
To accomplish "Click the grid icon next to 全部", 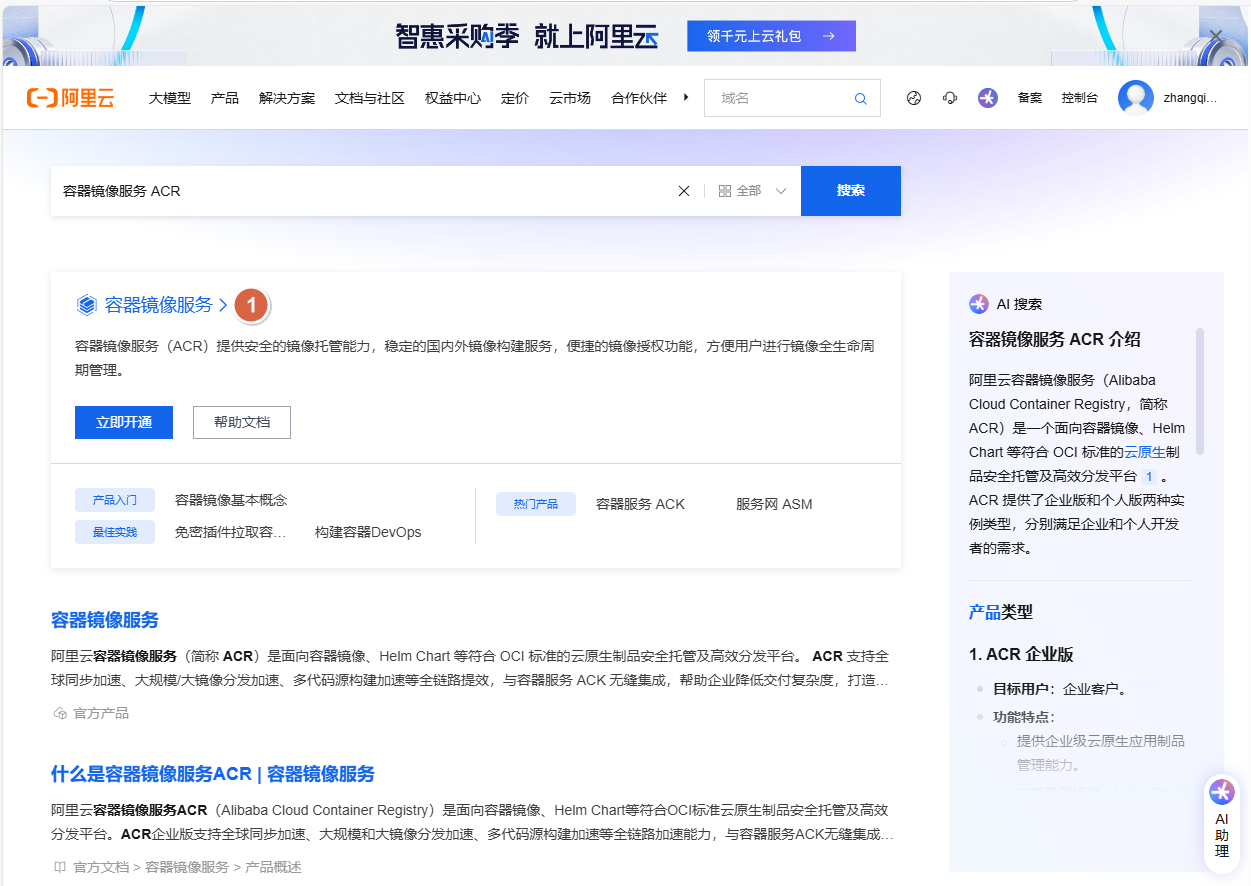I will [725, 191].
